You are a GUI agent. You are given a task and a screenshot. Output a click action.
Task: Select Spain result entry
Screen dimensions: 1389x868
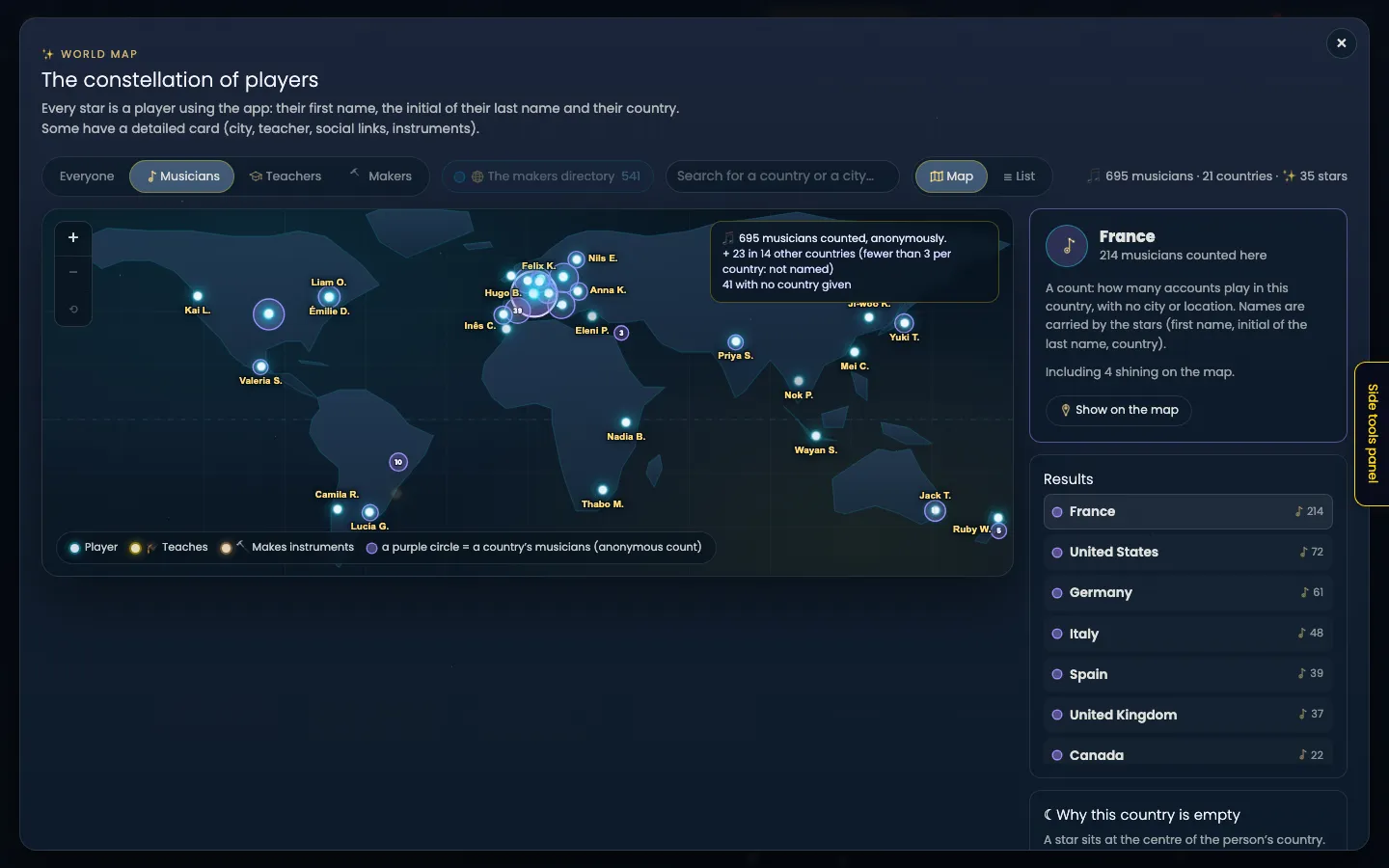tap(1188, 674)
